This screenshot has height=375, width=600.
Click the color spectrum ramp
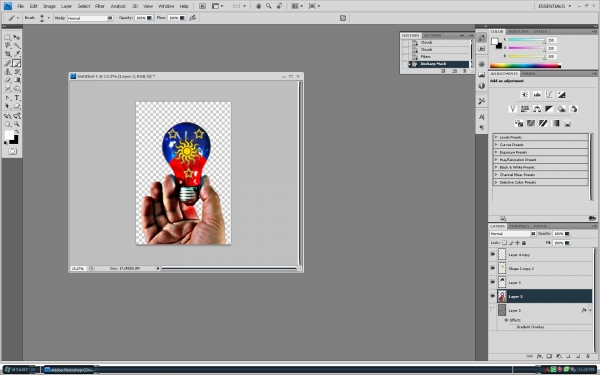[525, 66]
